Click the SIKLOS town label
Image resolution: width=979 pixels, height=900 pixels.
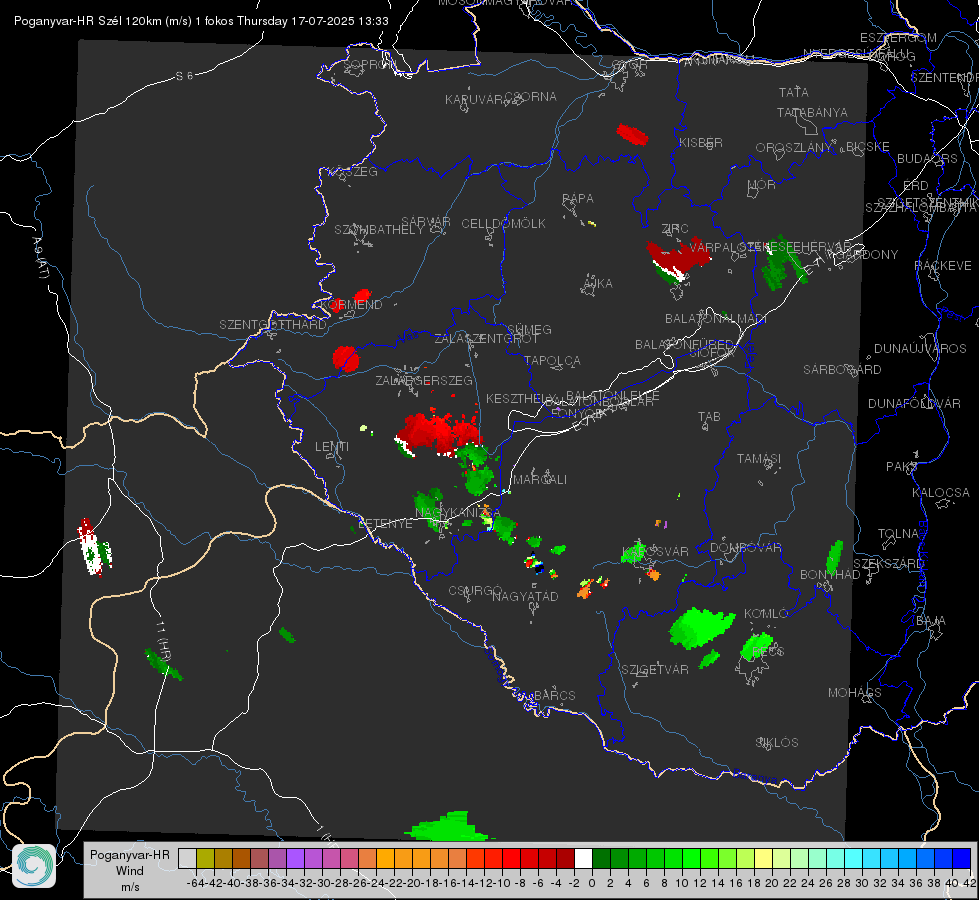[777, 743]
